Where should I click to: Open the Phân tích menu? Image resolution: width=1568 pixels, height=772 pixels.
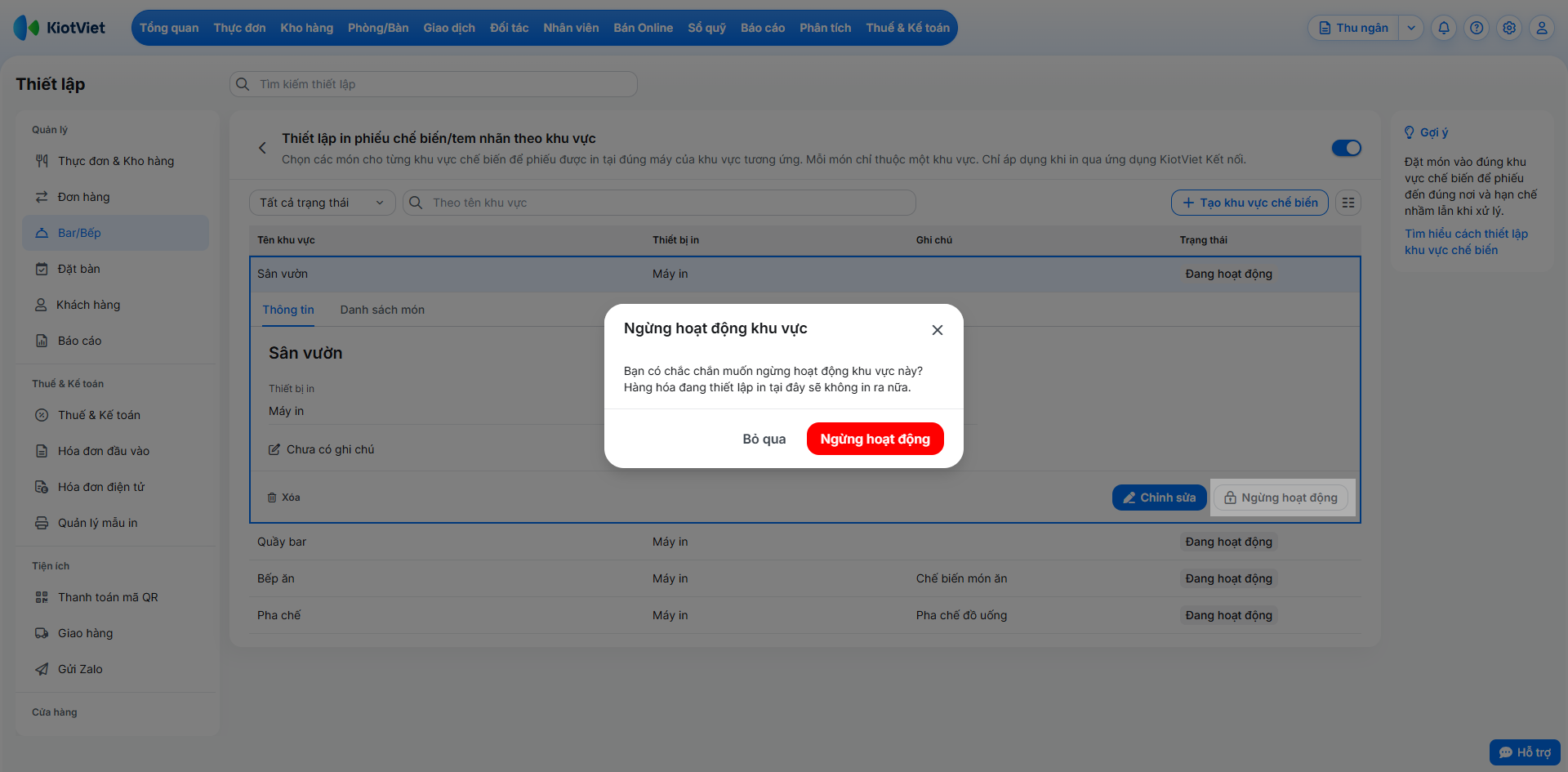click(x=825, y=28)
